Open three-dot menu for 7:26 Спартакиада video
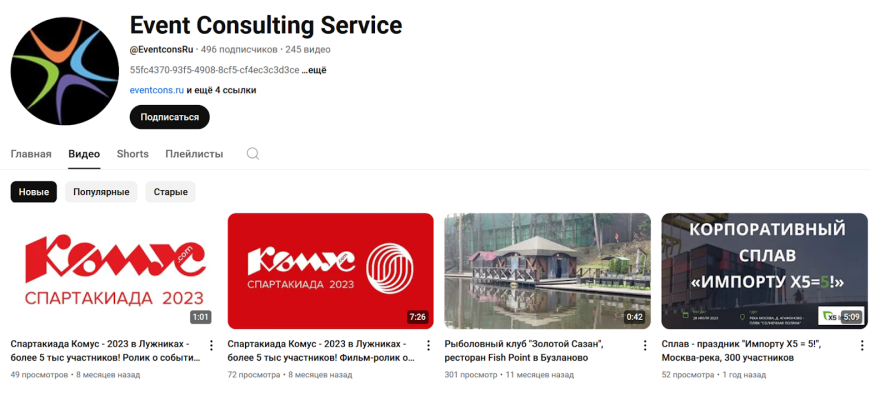Image resolution: width=870 pixels, height=400 pixels. click(428, 346)
